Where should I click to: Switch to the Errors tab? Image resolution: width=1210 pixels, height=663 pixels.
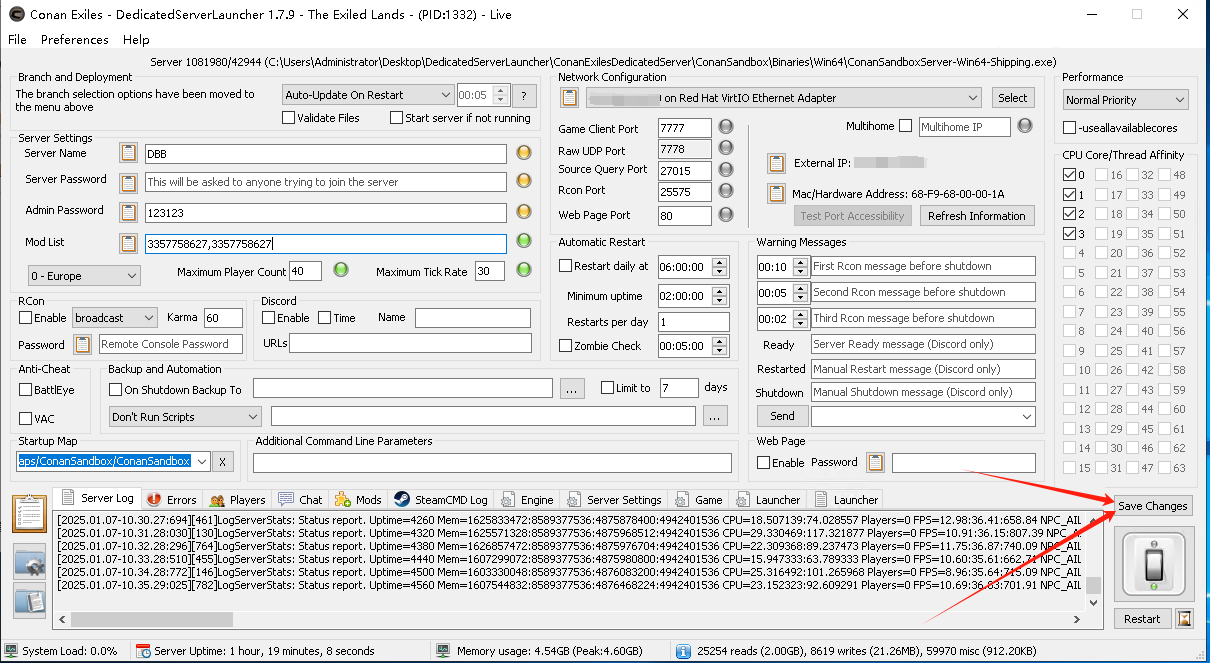171,499
